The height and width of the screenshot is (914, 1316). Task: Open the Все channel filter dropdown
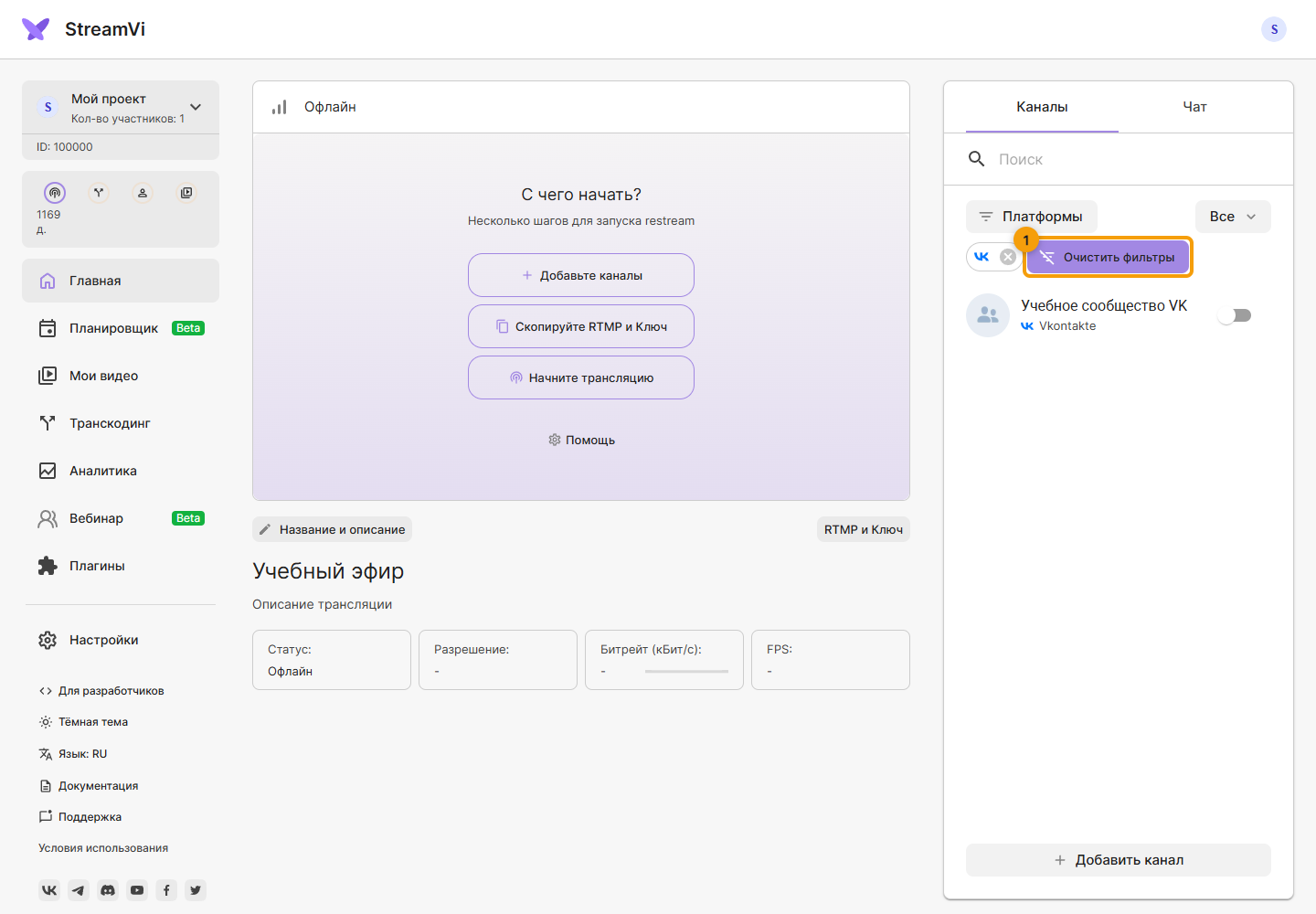tap(1233, 217)
